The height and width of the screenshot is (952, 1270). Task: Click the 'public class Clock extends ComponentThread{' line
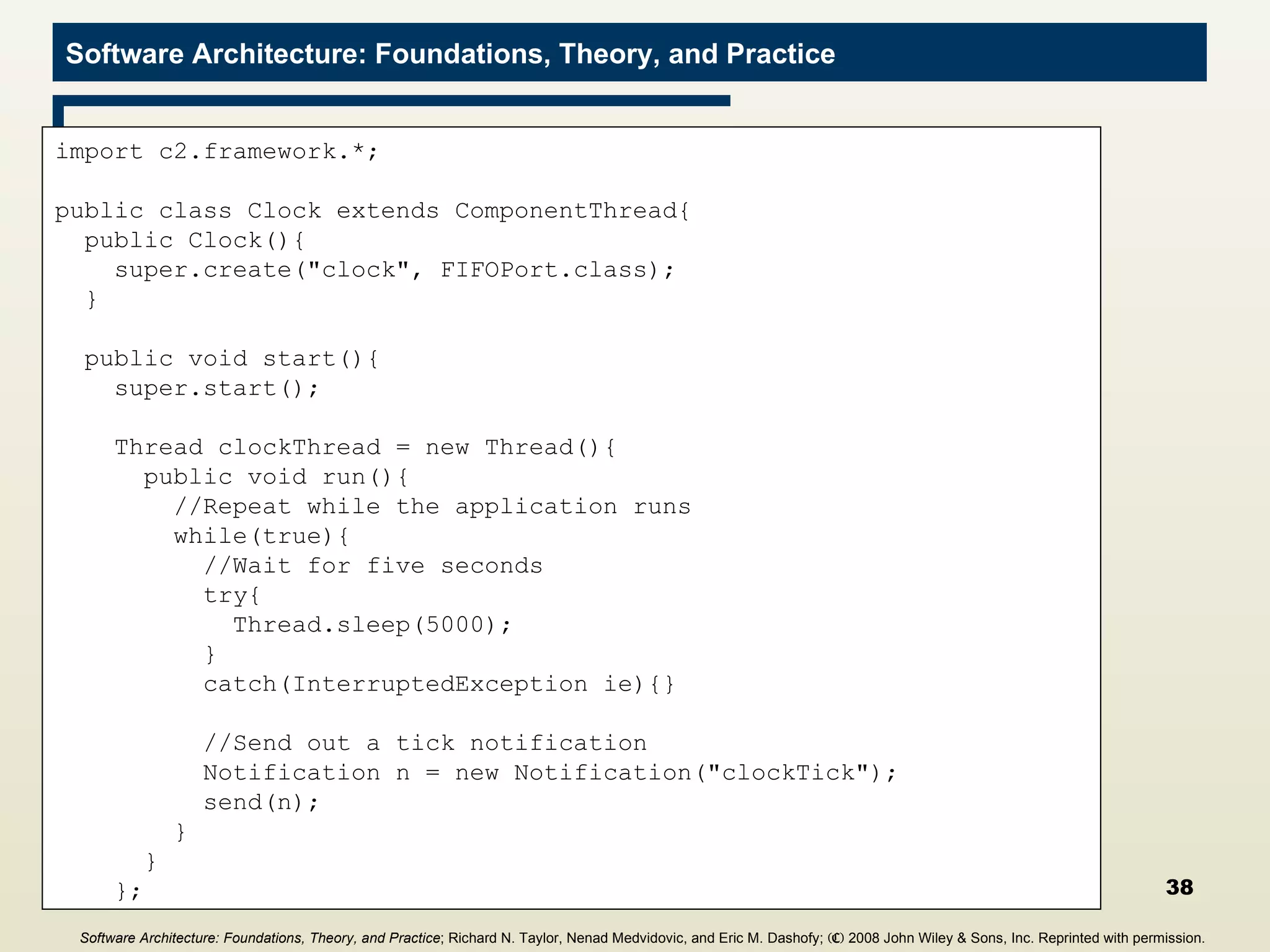click(x=372, y=211)
